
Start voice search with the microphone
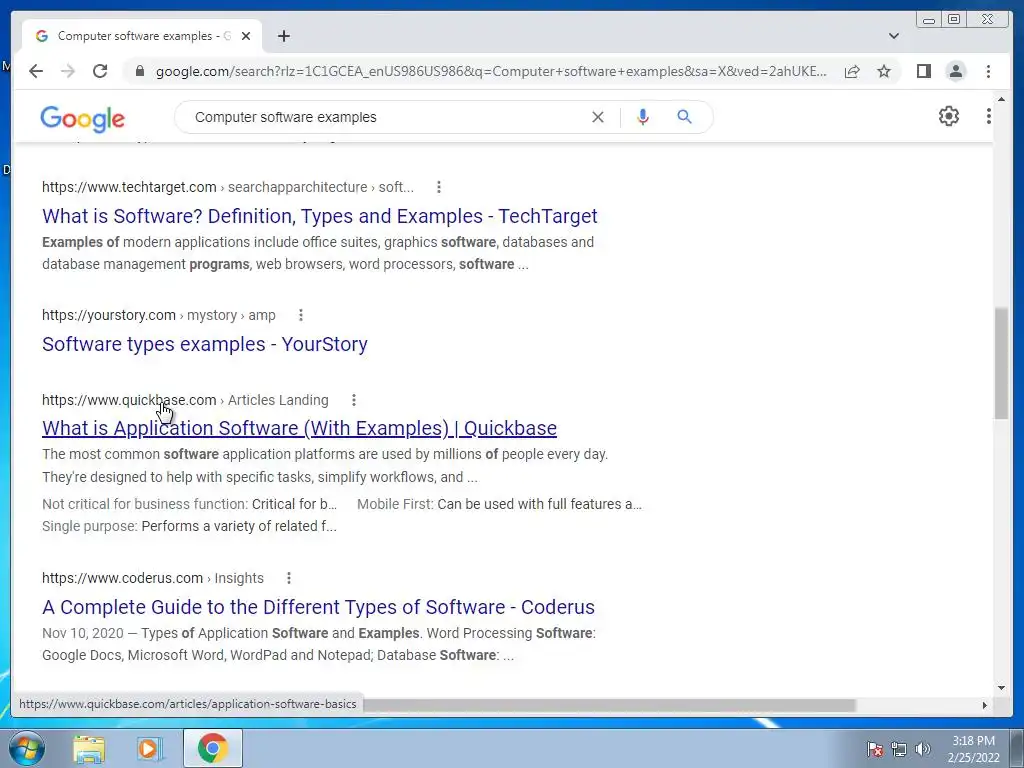[643, 117]
